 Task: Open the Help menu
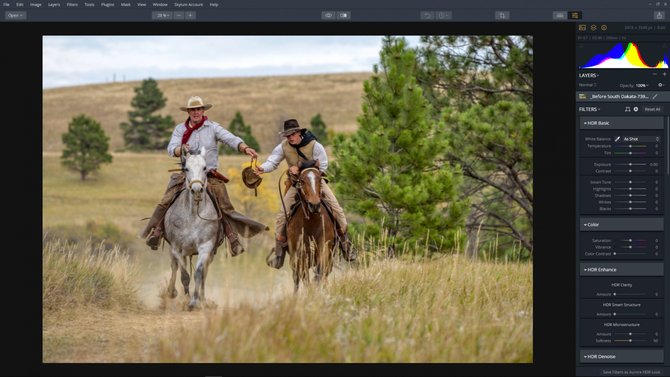[x=214, y=5]
